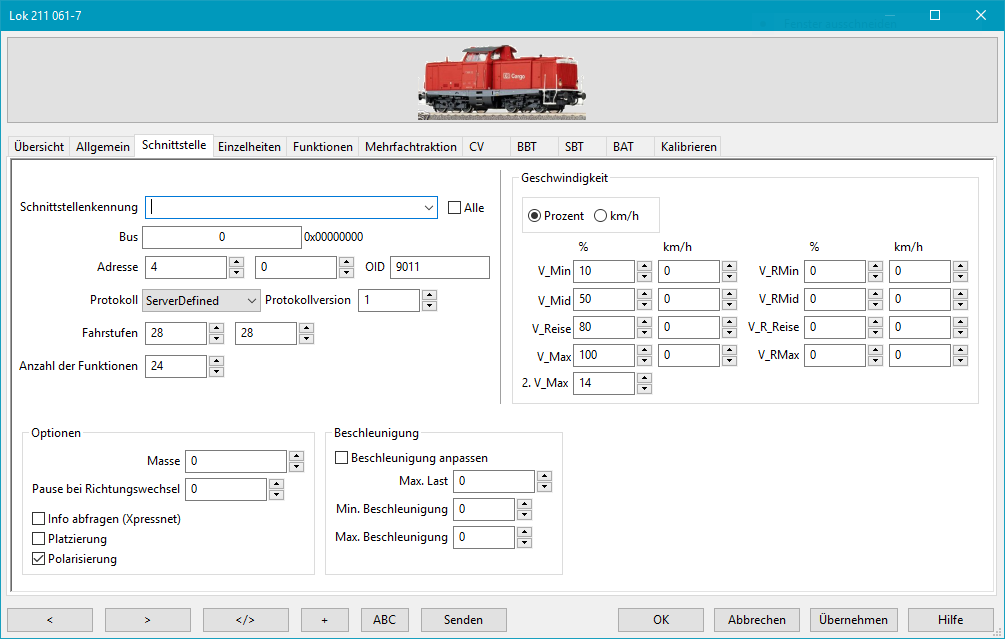The width and height of the screenshot is (1005, 639).
Task: Tick Beschleunigung anpassen checkbox
Action: [x=341, y=458]
